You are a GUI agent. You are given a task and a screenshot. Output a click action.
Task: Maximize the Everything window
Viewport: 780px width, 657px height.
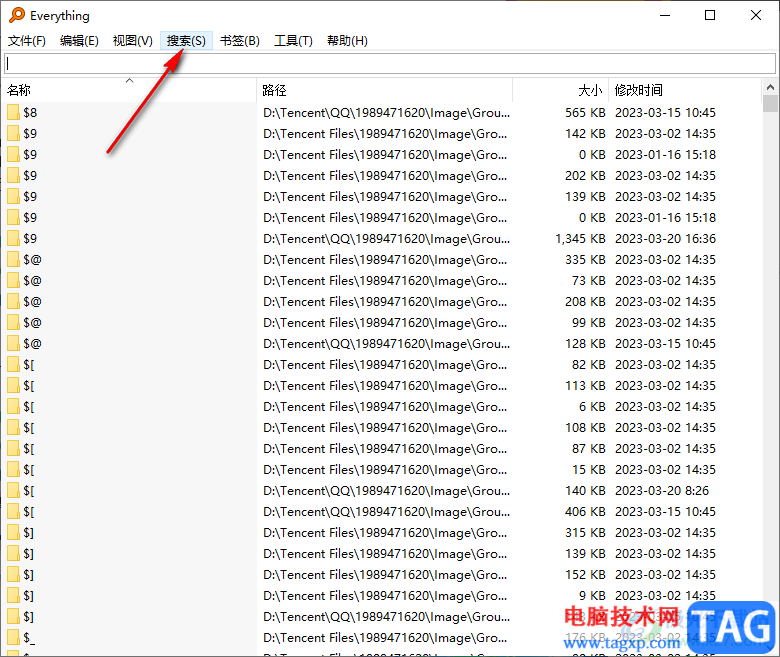710,15
